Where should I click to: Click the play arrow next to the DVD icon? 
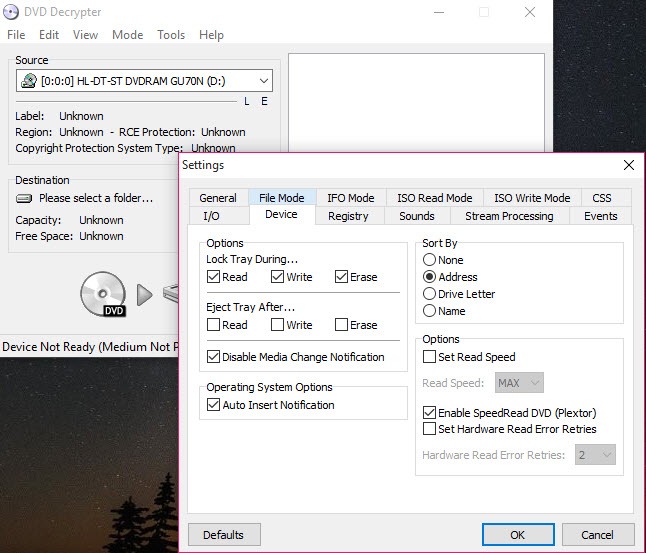point(144,295)
